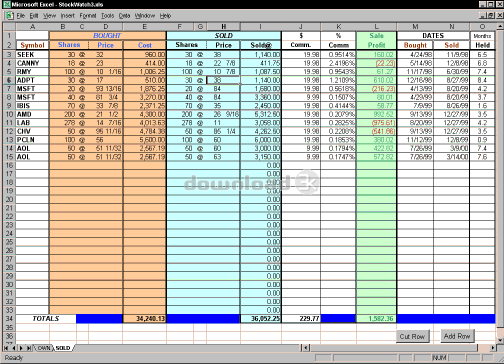Switch to the OWN sheet tab

(x=44, y=348)
